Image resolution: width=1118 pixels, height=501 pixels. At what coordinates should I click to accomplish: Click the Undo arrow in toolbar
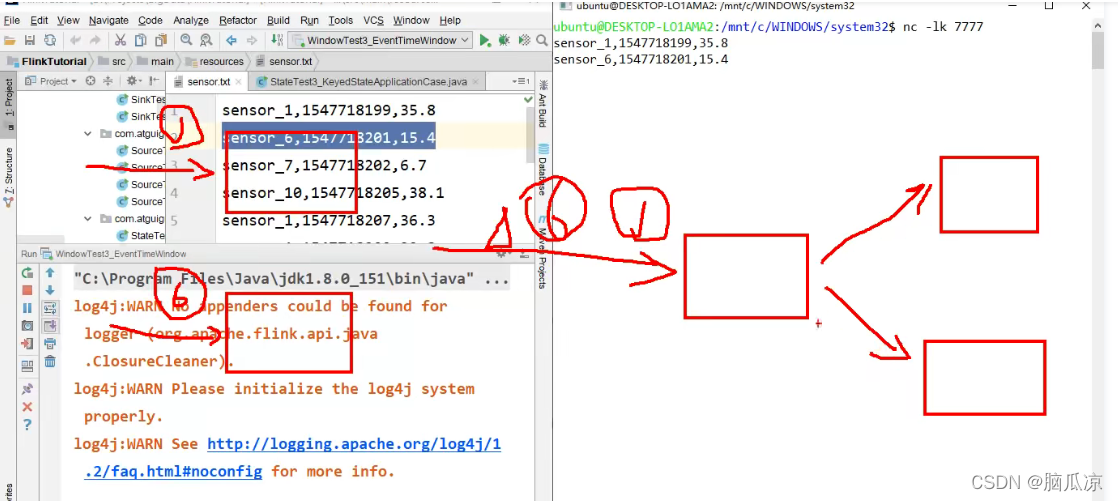[76, 41]
